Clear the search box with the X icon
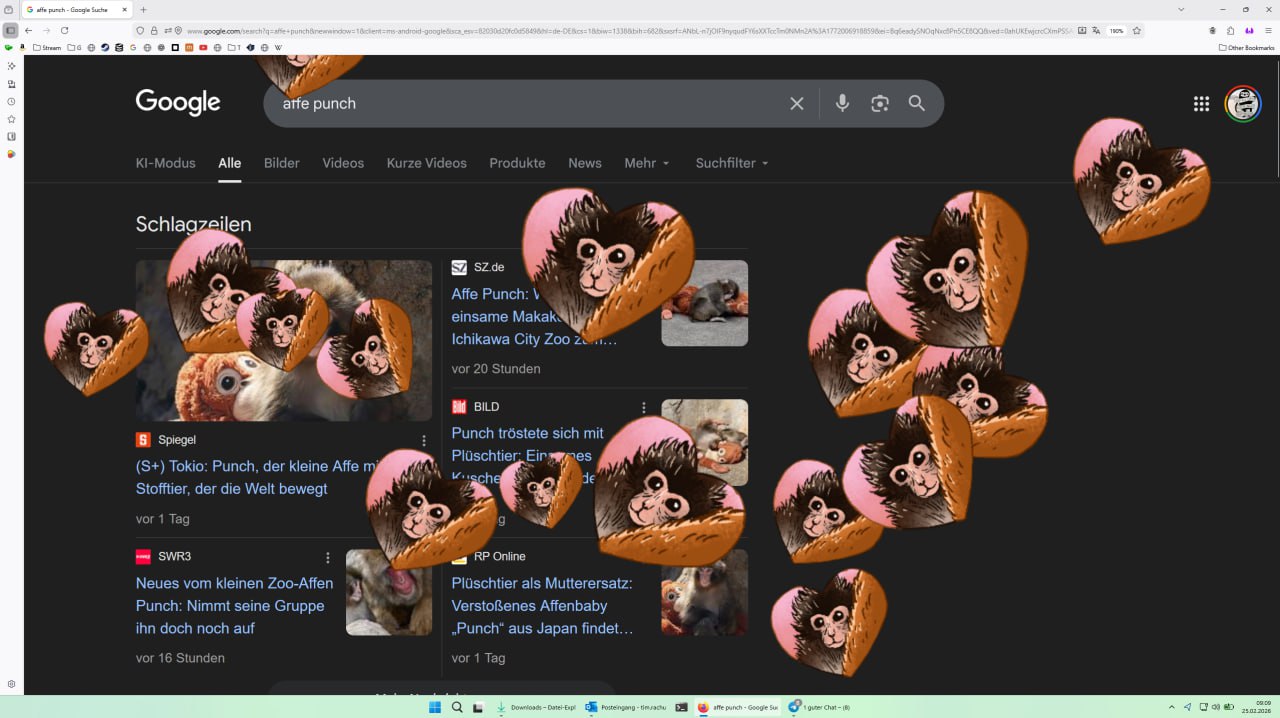 tap(797, 104)
